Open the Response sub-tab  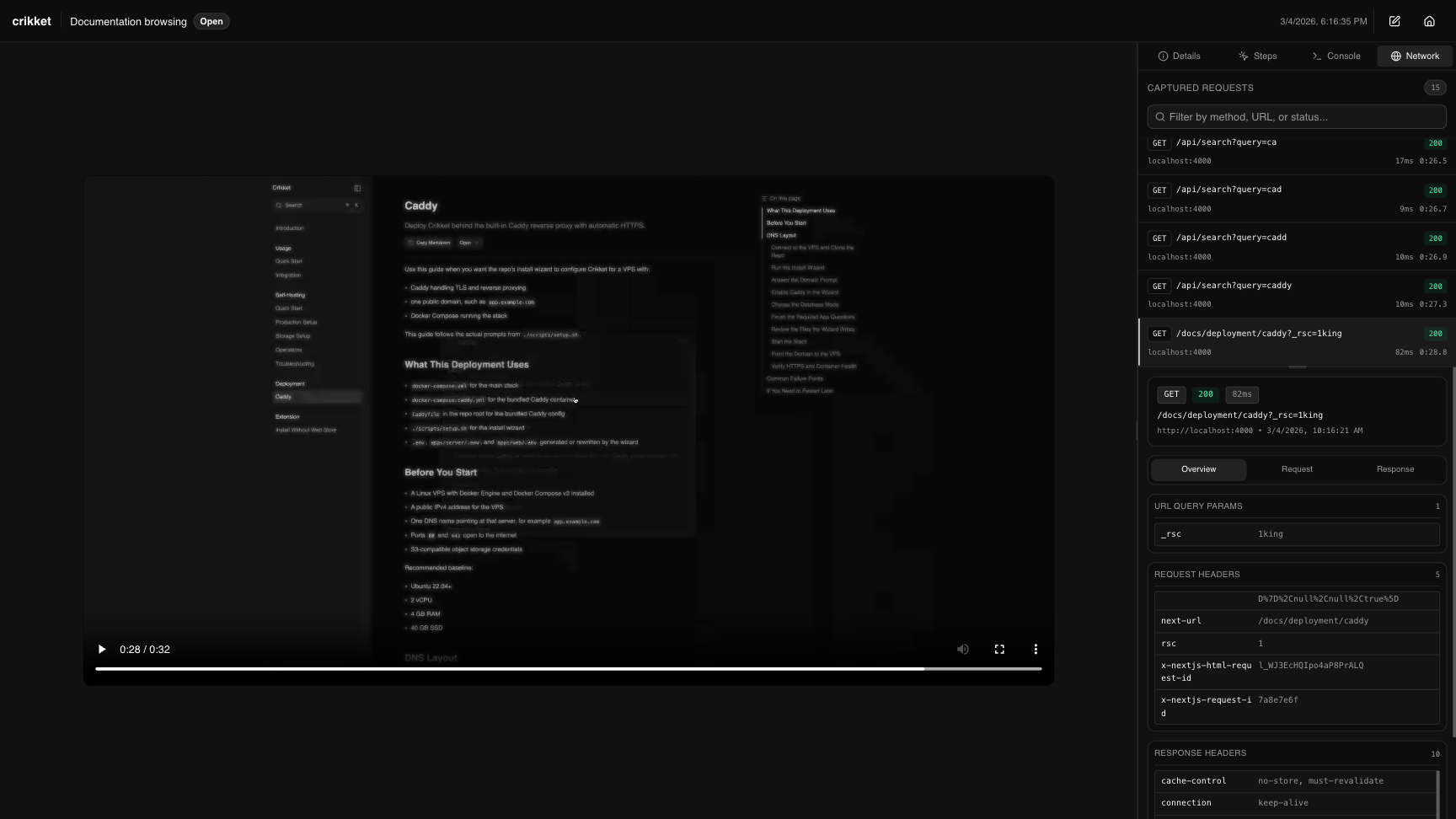[1395, 469]
